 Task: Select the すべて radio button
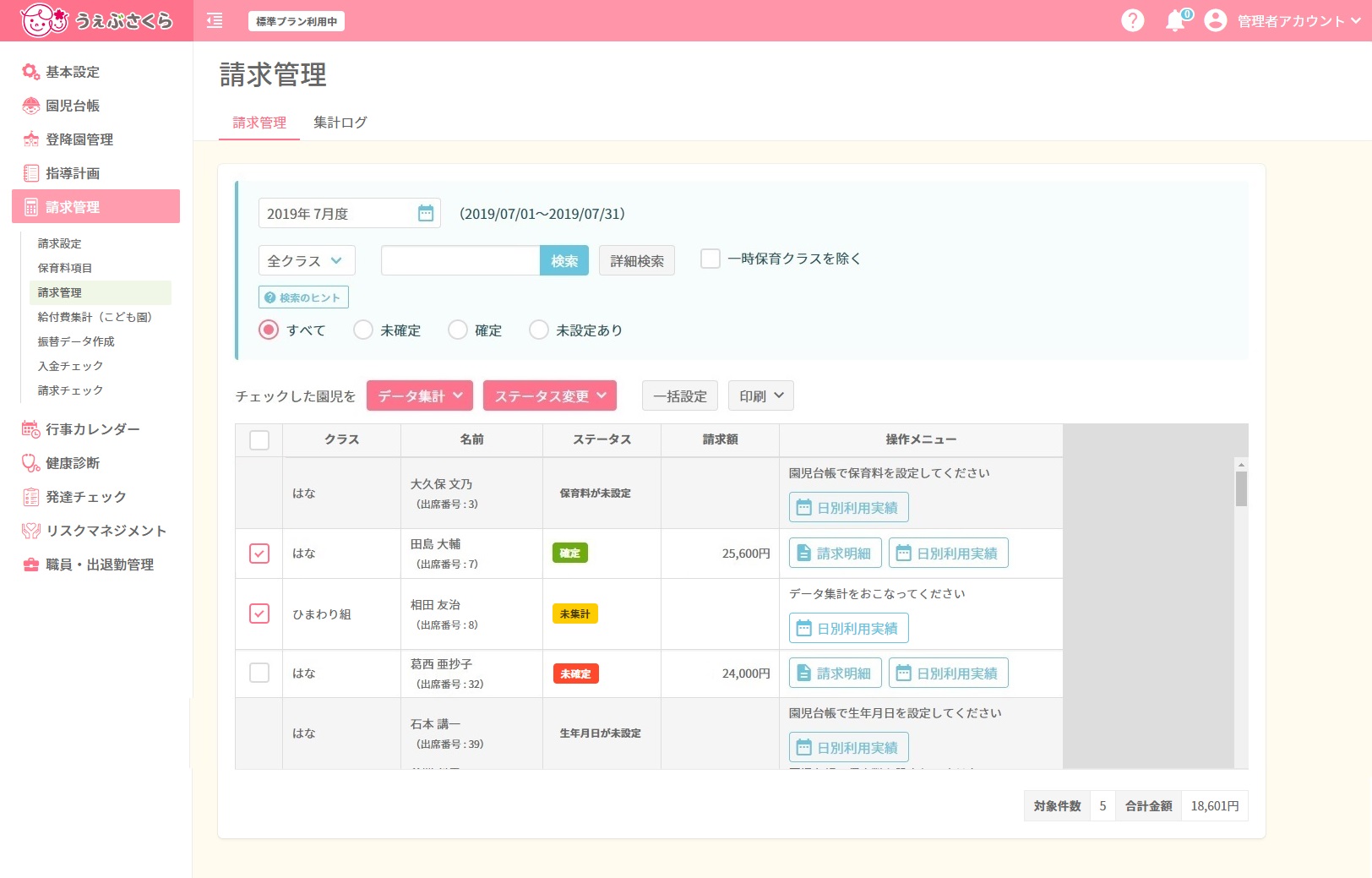(x=269, y=330)
